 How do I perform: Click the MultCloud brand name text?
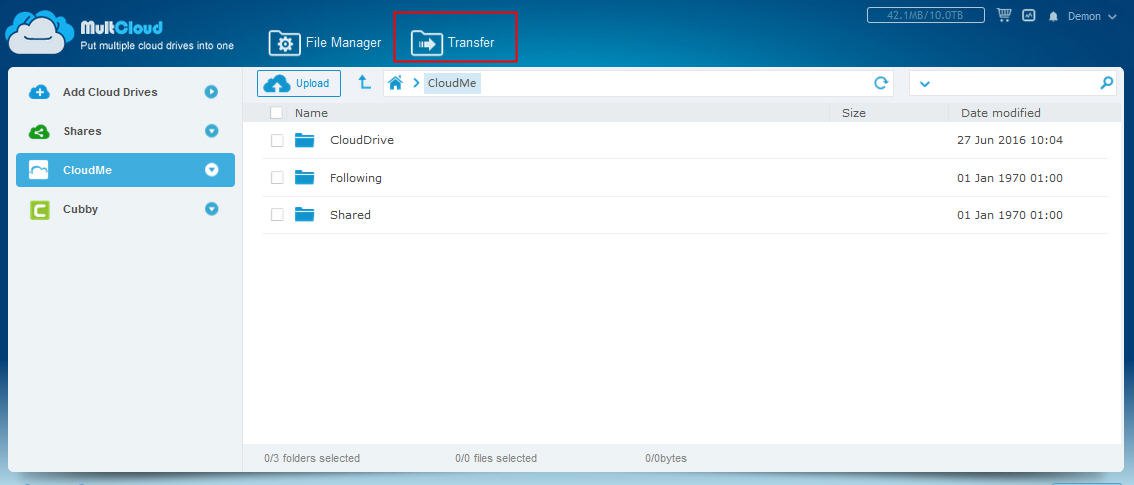click(x=122, y=27)
